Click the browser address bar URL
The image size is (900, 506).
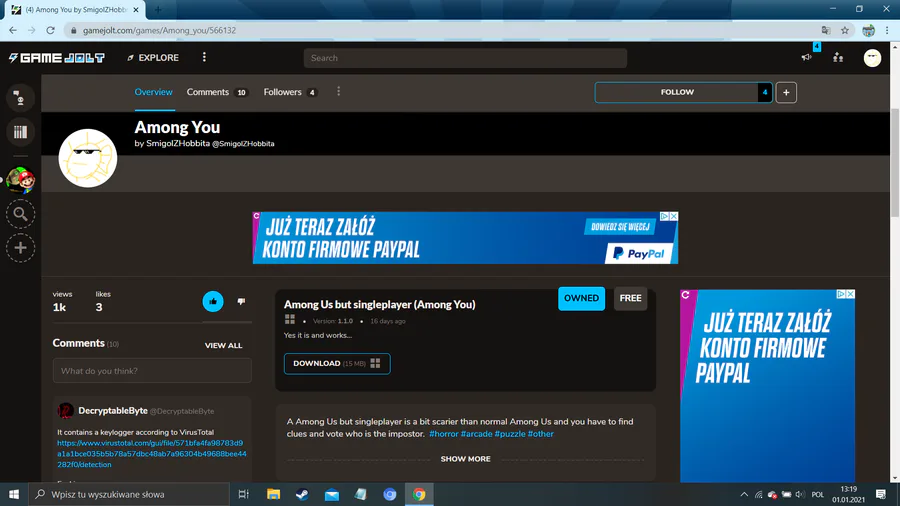tap(159, 30)
